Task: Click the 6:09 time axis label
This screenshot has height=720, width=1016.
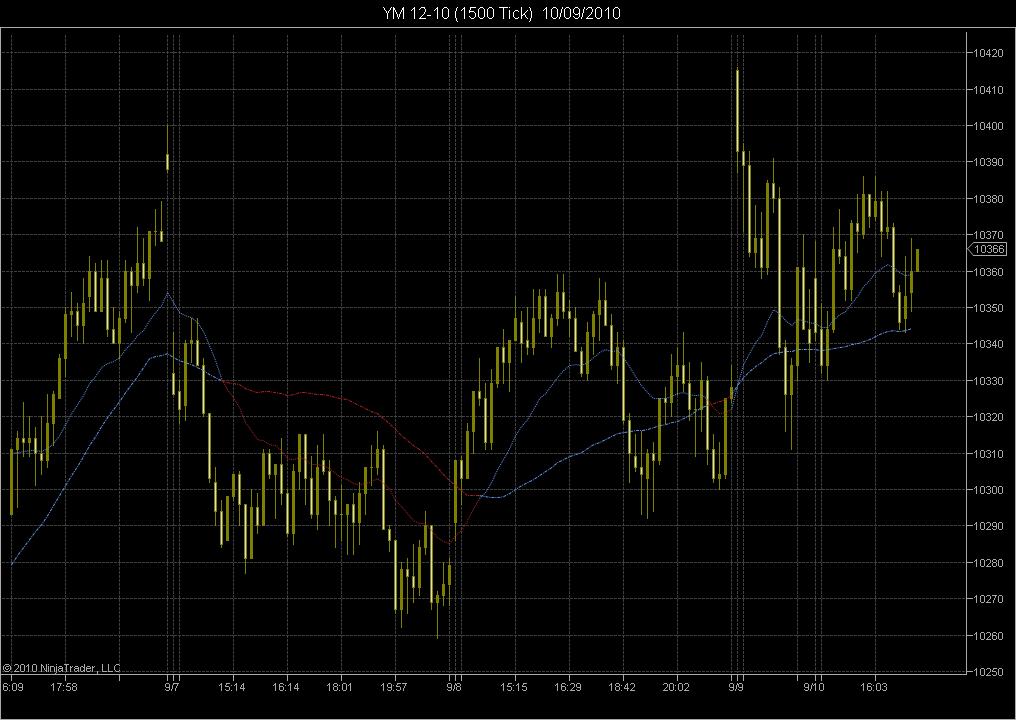Action: pyautogui.click(x=13, y=687)
